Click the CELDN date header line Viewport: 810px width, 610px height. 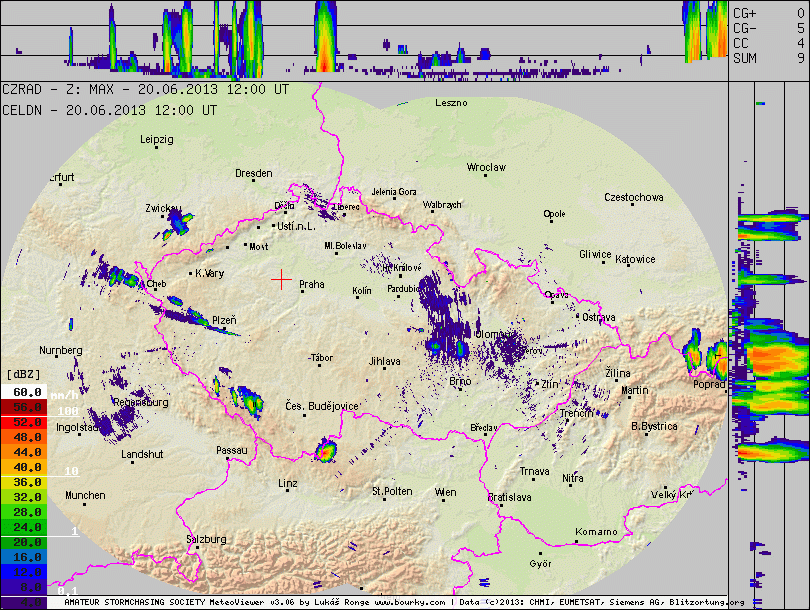(x=109, y=110)
